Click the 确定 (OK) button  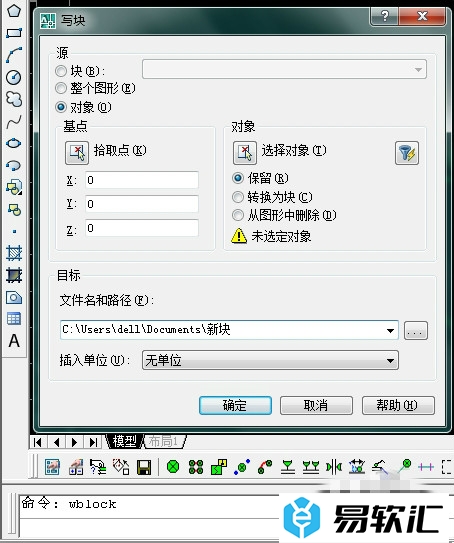235,405
